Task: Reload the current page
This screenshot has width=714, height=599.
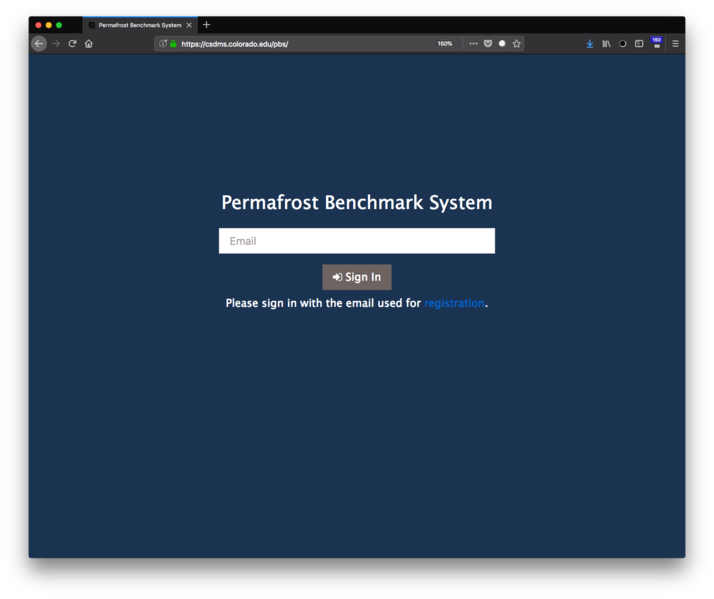Action: coord(72,44)
